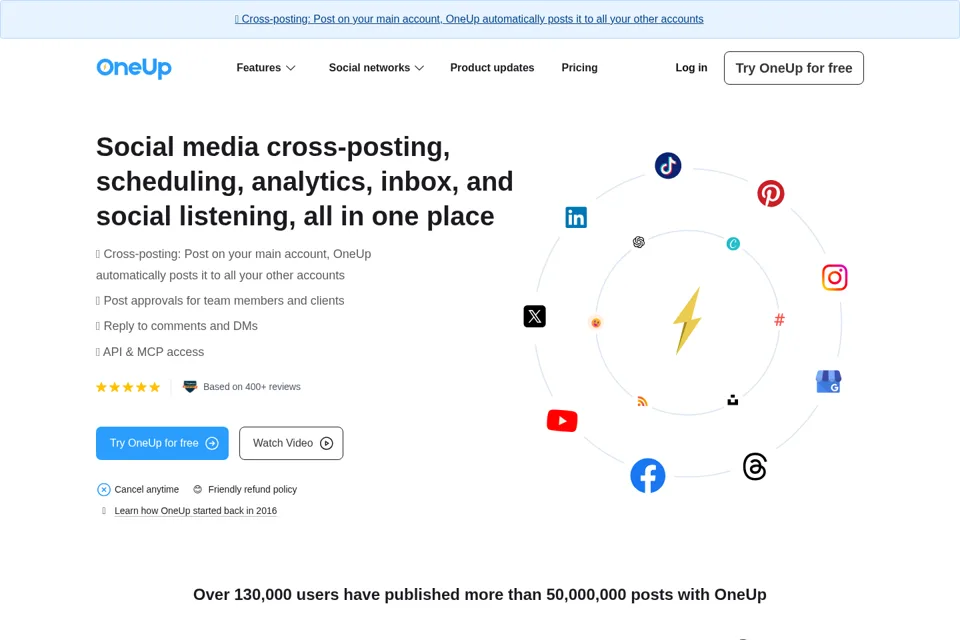
Task: Click the Pinterest logo icon
Action: [x=770, y=194]
